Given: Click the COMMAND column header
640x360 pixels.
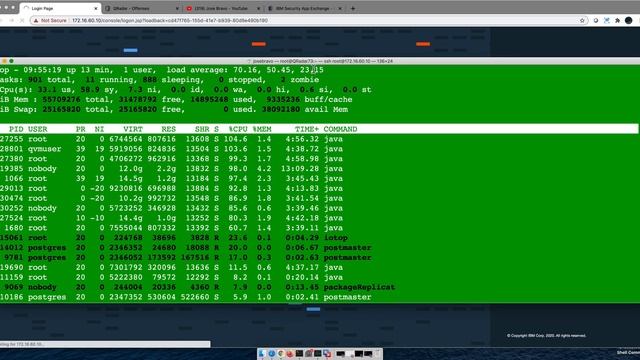Looking at the screenshot, I should (340, 129).
